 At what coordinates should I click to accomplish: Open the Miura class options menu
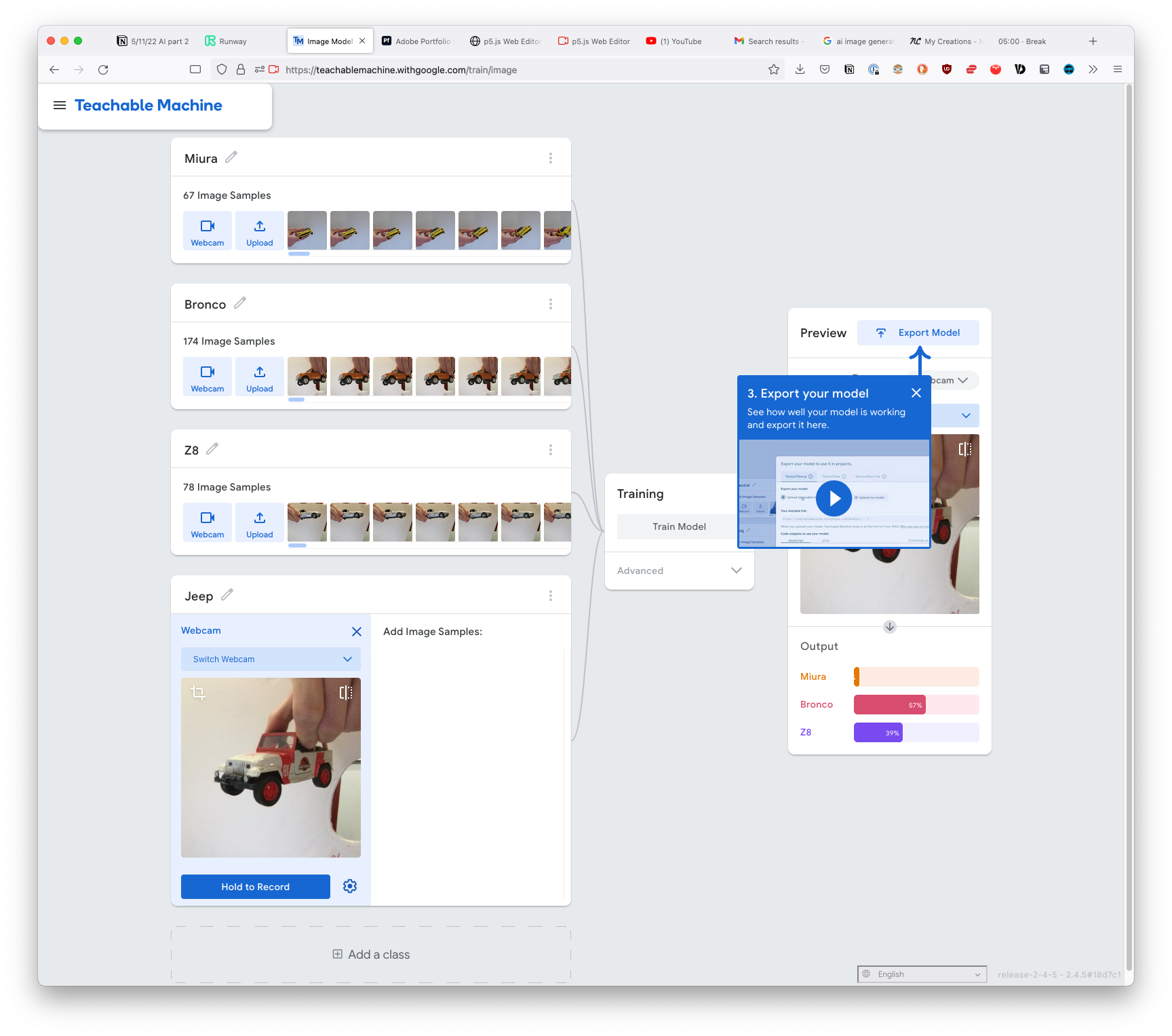551,158
